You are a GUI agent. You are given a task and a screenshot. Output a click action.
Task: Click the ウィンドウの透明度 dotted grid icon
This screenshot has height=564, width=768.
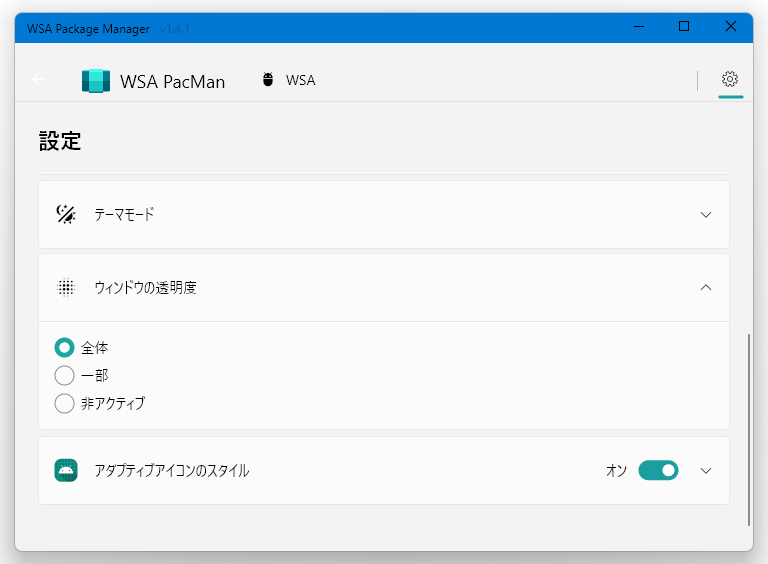click(x=66, y=287)
